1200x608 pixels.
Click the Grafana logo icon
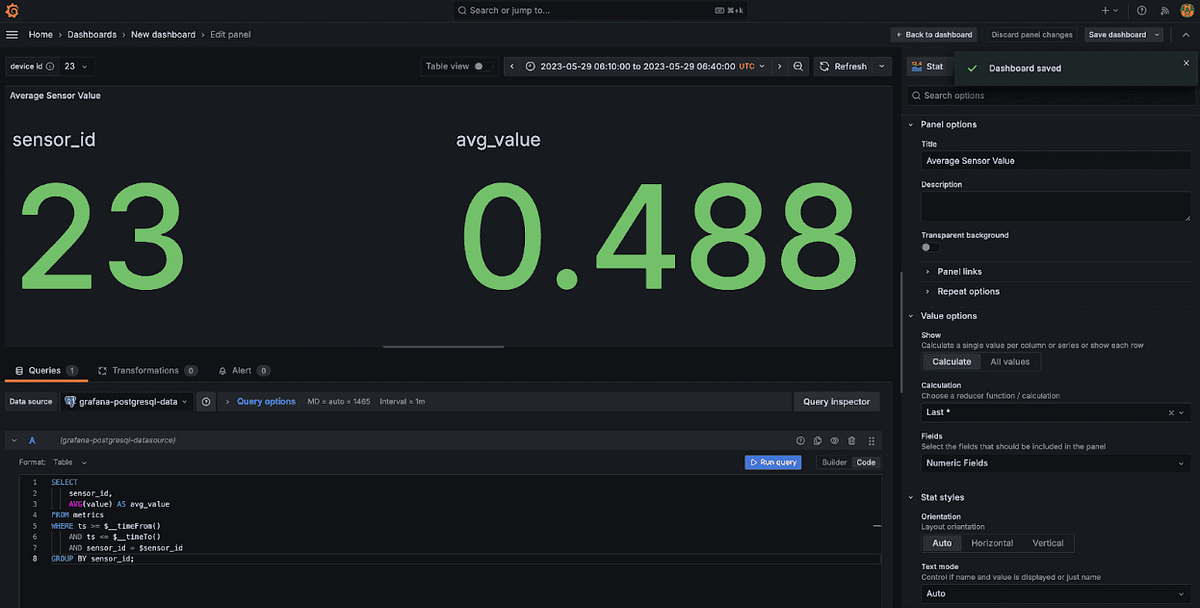click(x=11, y=10)
